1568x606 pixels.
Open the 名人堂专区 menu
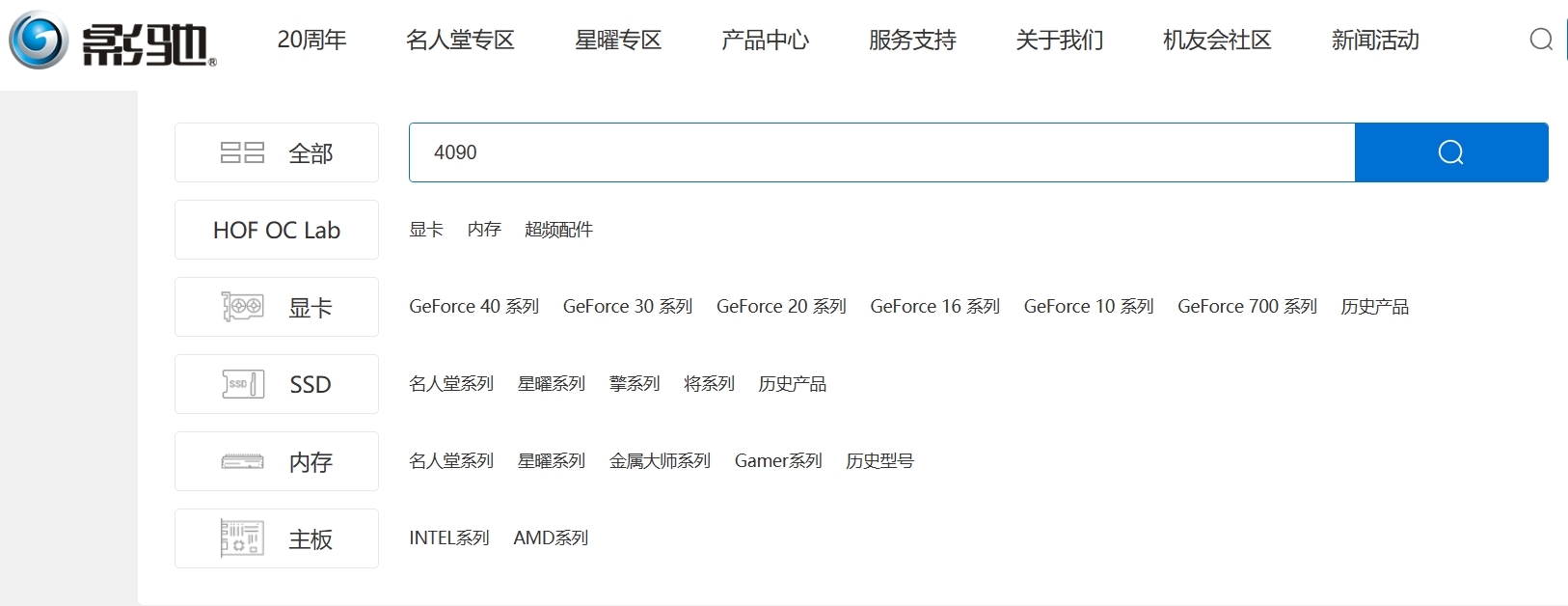[x=460, y=40]
